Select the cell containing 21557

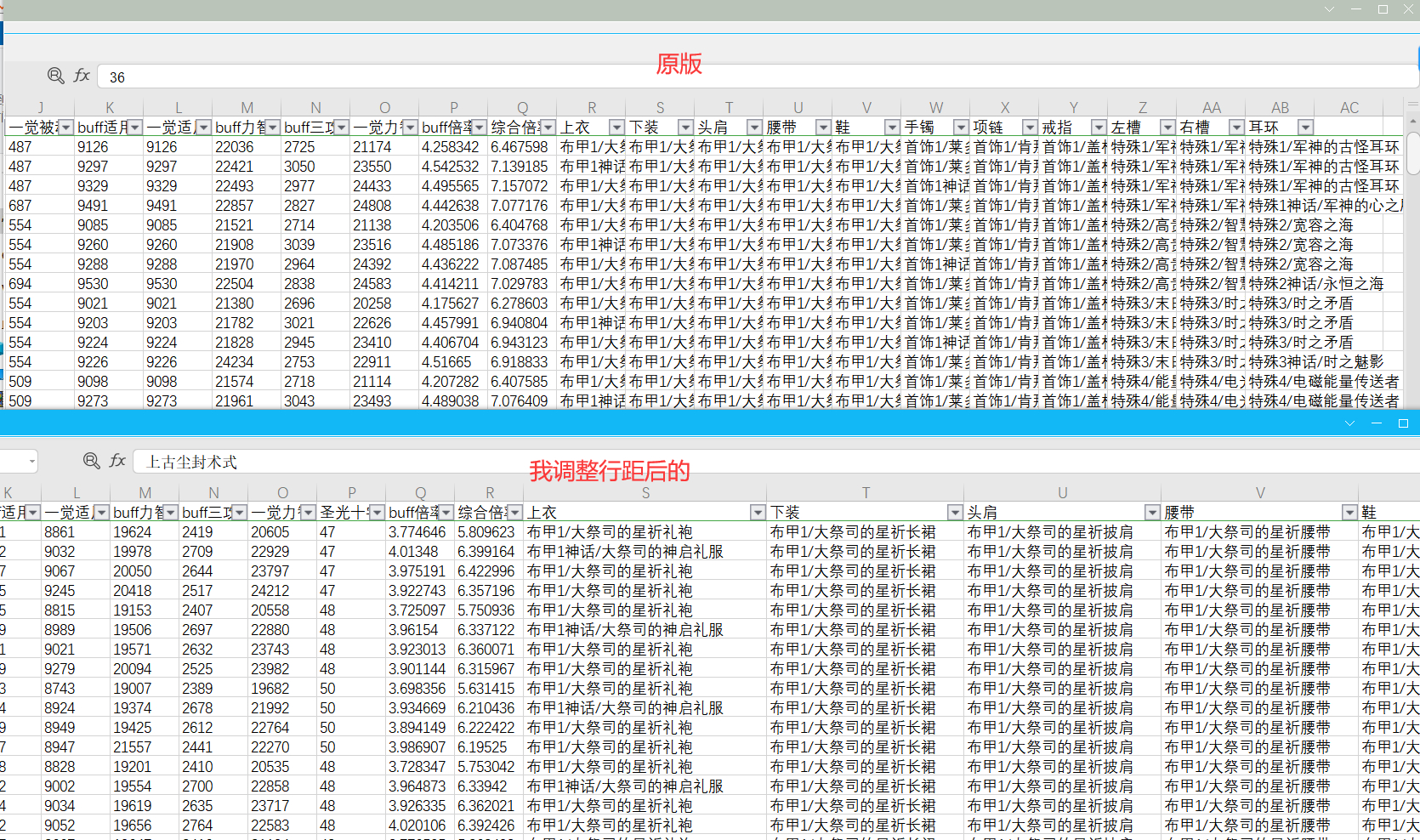[145, 747]
